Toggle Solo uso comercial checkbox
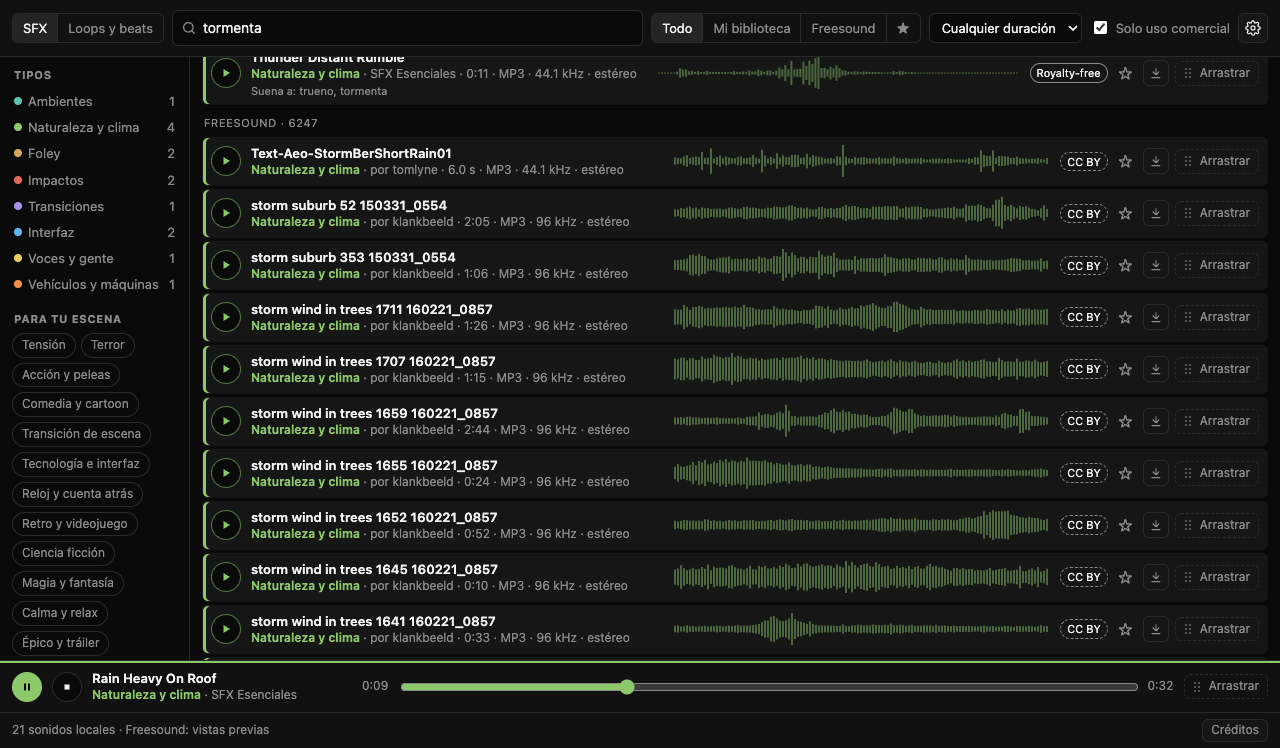 (1101, 28)
